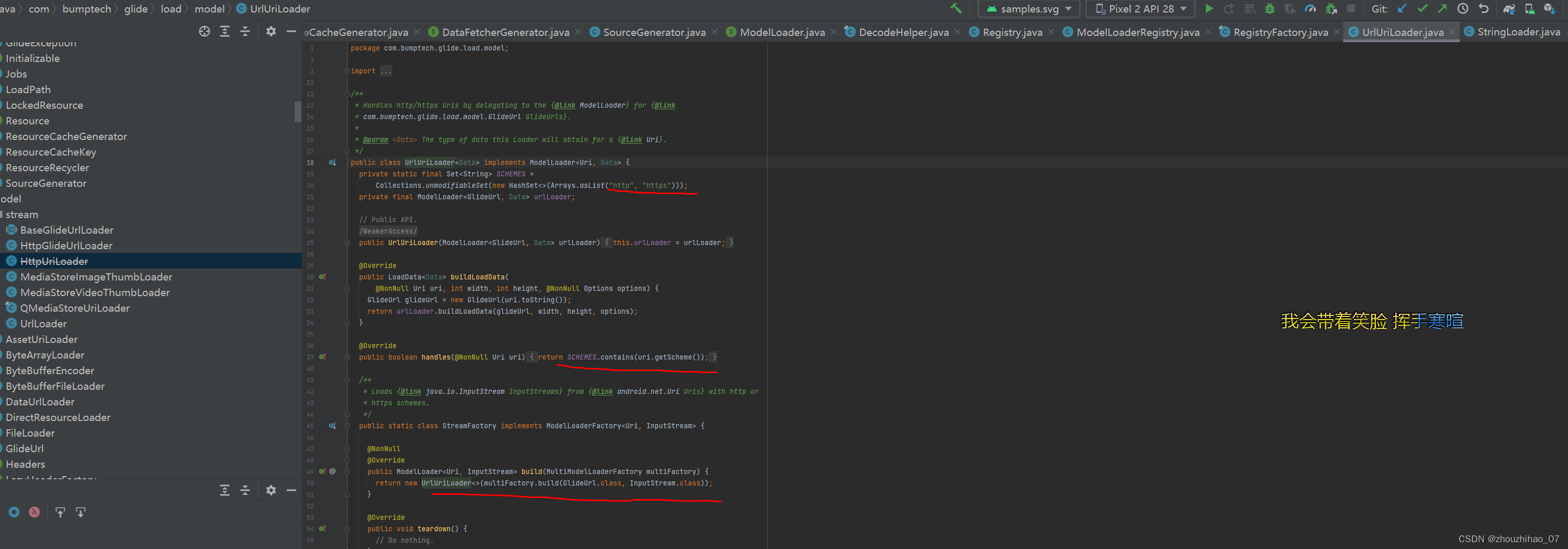Toggle Autoscroll to Source arrow-up icon
Image resolution: width=1568 pixels, height=549 pixels.
[x=60, y=512]
